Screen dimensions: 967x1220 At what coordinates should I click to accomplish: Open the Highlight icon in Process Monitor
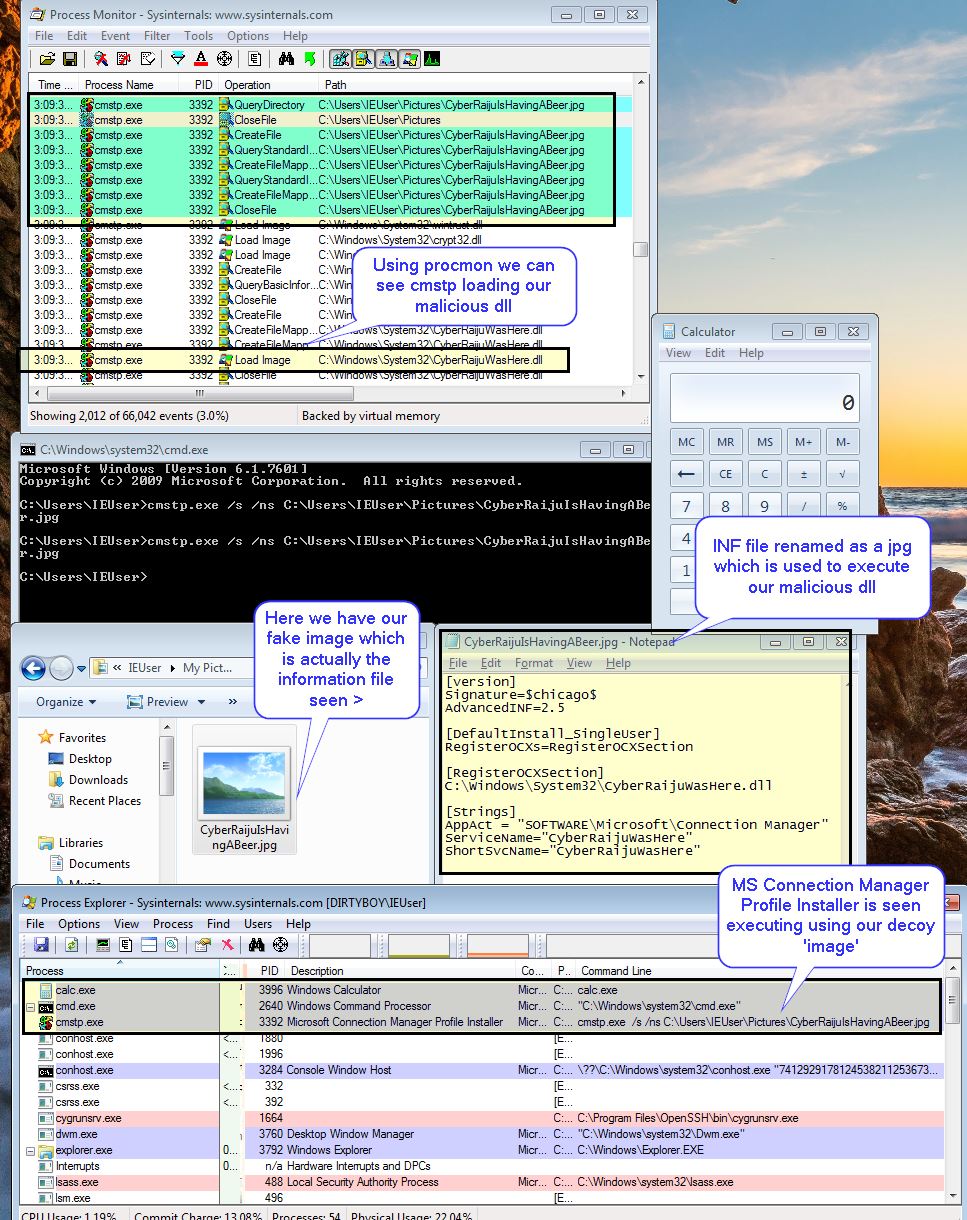[201, 59]
